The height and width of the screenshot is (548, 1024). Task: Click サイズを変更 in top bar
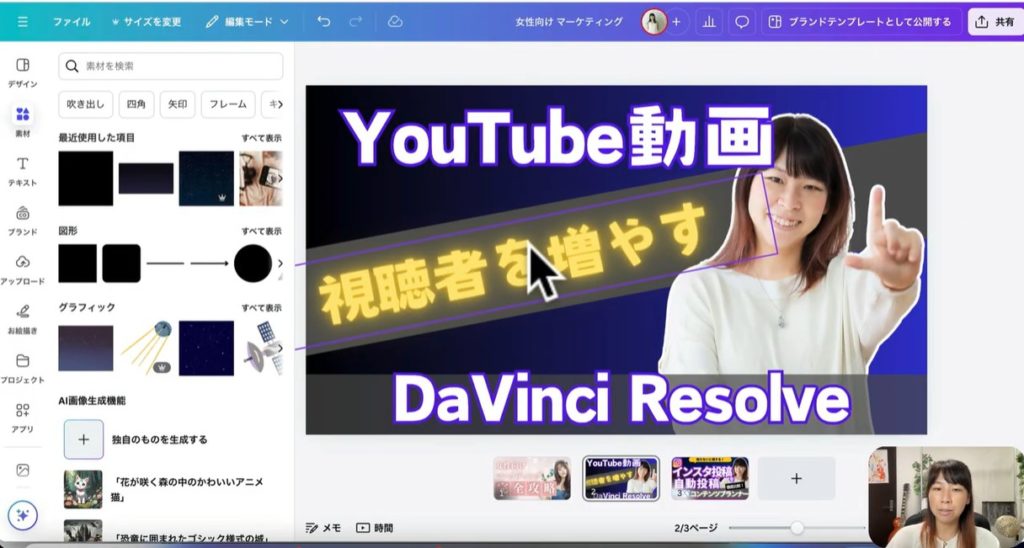tap(146, 21)
